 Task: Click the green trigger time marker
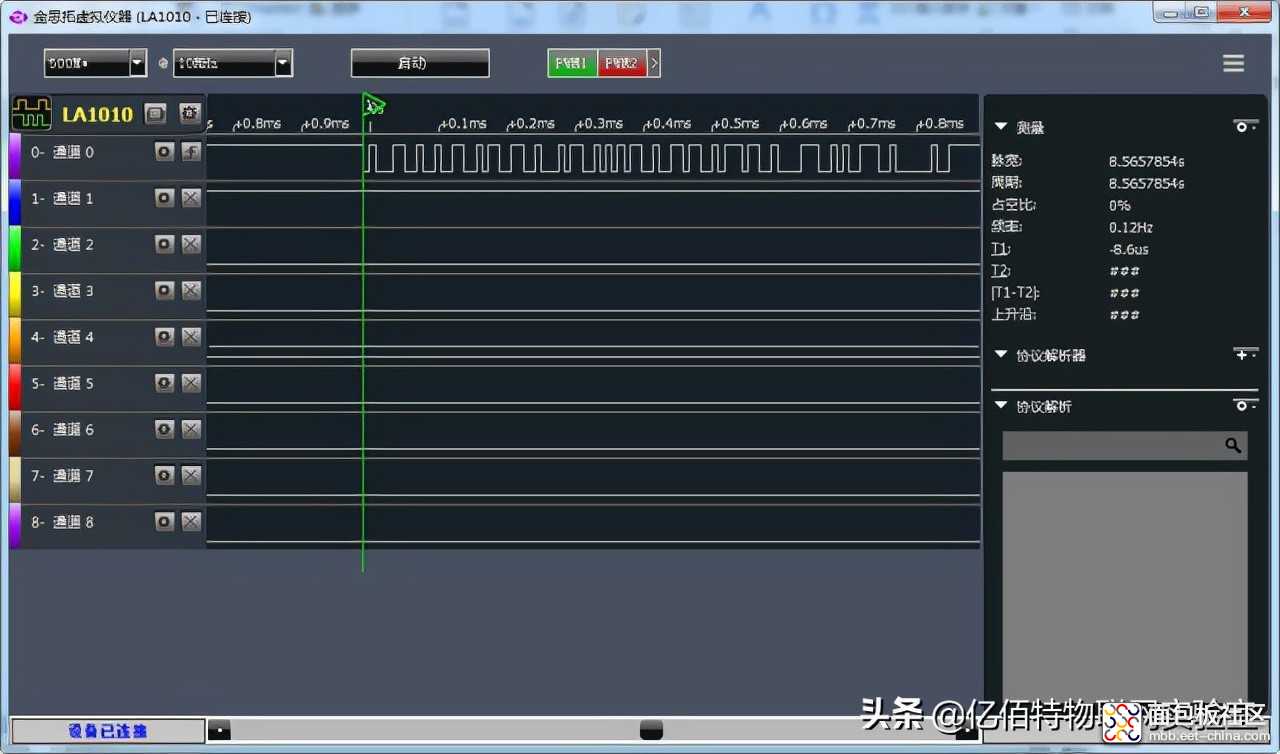pos(373,105)
